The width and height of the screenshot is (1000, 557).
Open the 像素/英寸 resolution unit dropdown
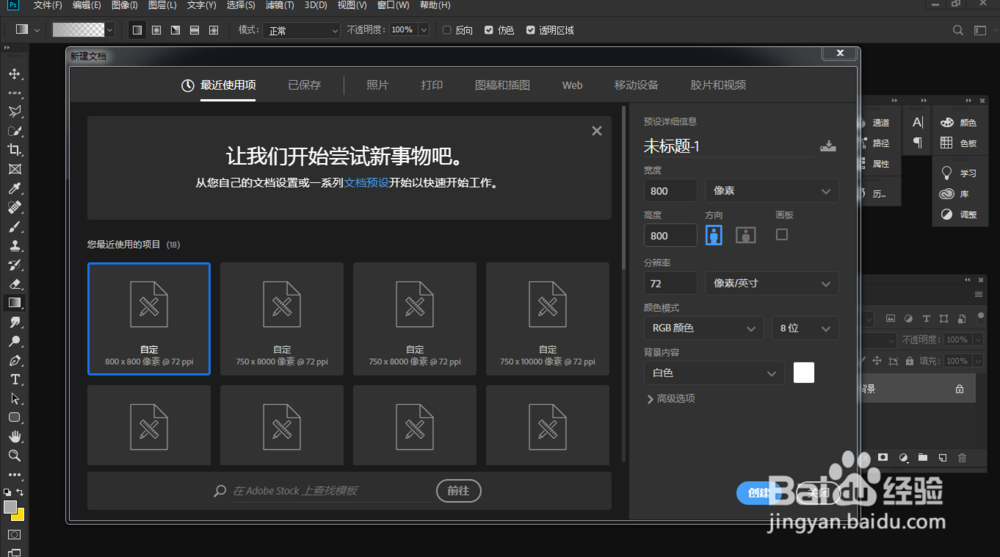coord(771,283)
